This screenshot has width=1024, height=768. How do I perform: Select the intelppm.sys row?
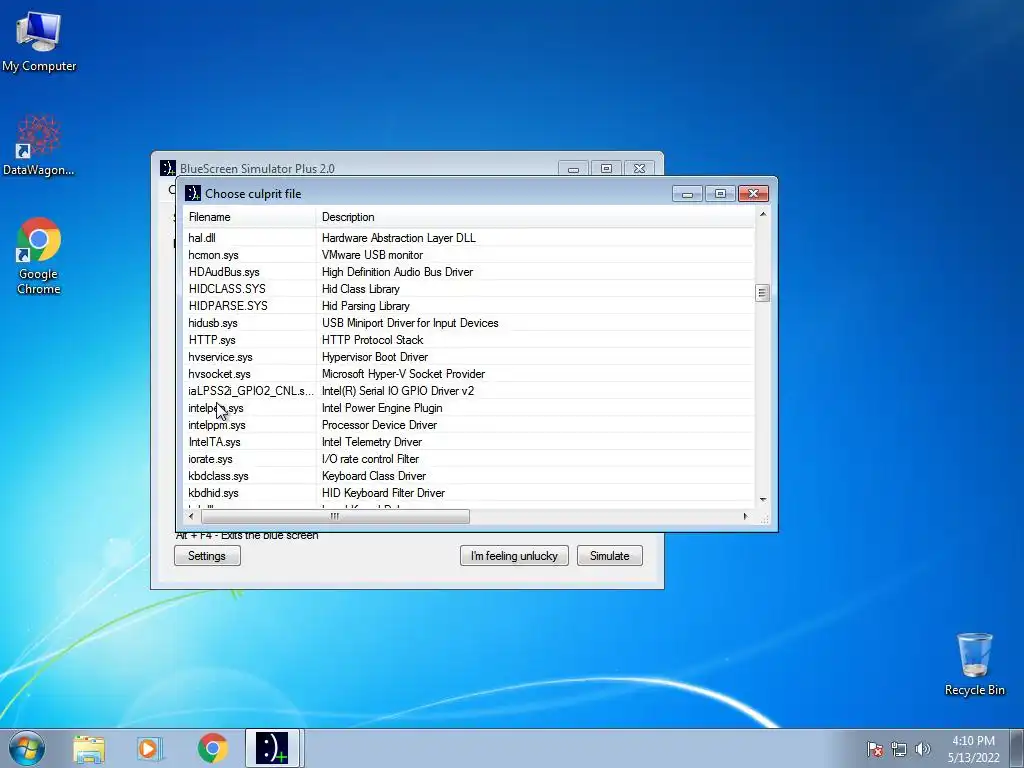(x=468, y=424)
